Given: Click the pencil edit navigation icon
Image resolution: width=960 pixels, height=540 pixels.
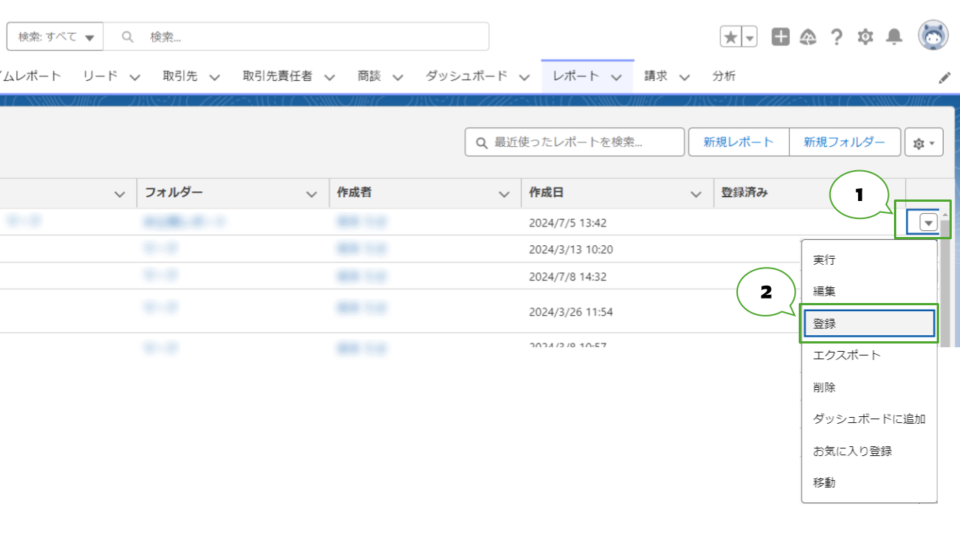Looking at the screenshot, I should click(944, 77).
